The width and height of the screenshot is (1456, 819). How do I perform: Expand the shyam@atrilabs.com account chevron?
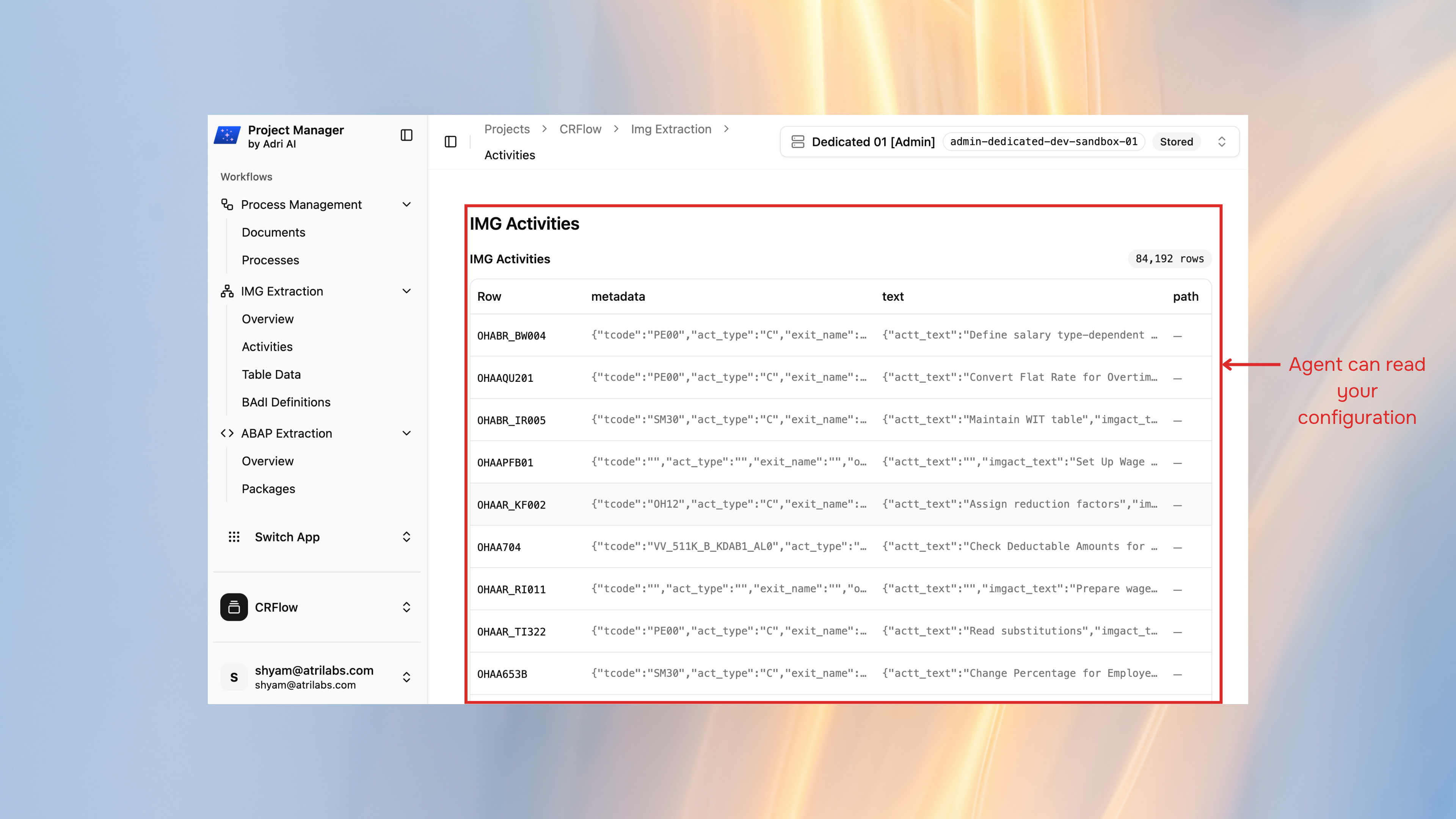tap(406, 676)
